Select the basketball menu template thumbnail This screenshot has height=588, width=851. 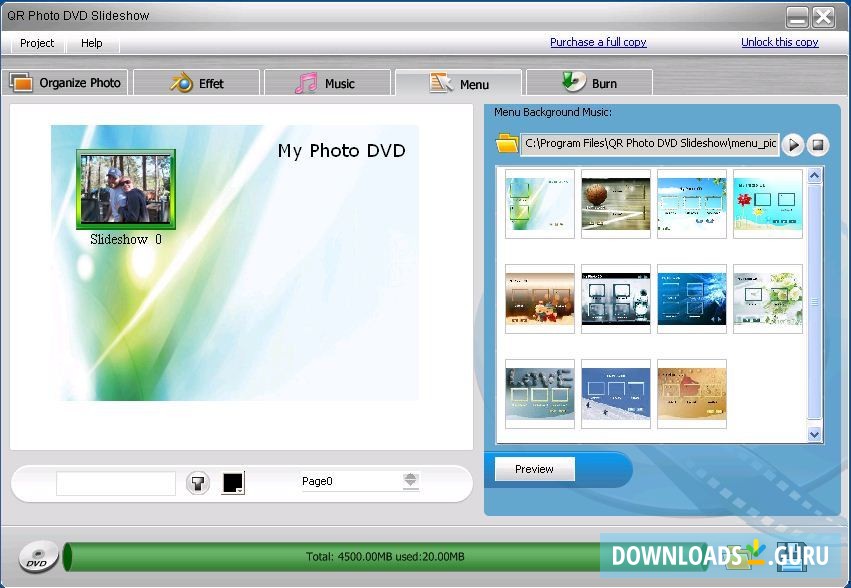615,204
